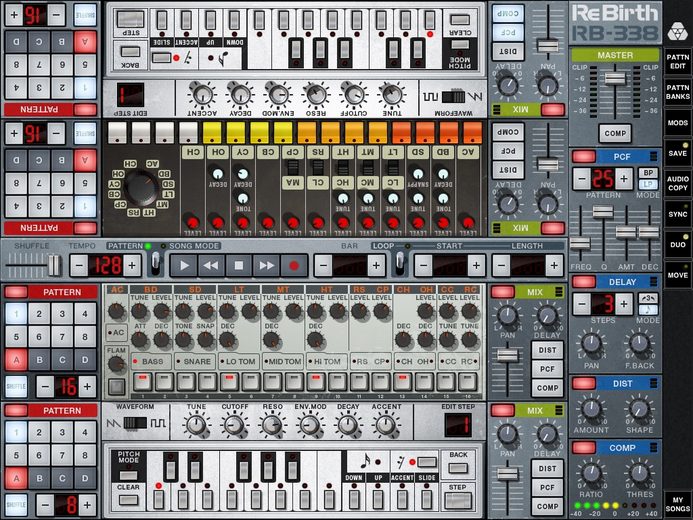
Task: Click the SAVE button in sidebar
Action: coord(678,153)
